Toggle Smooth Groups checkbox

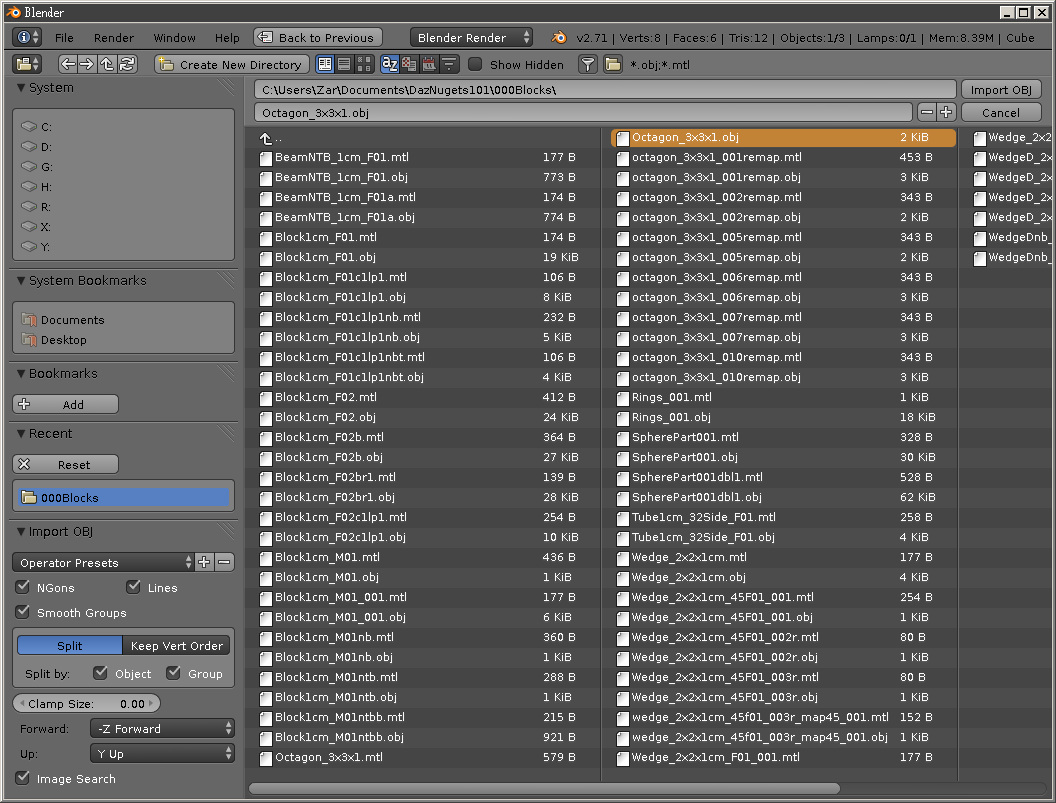pyautogui.click(x=23, y=612)
